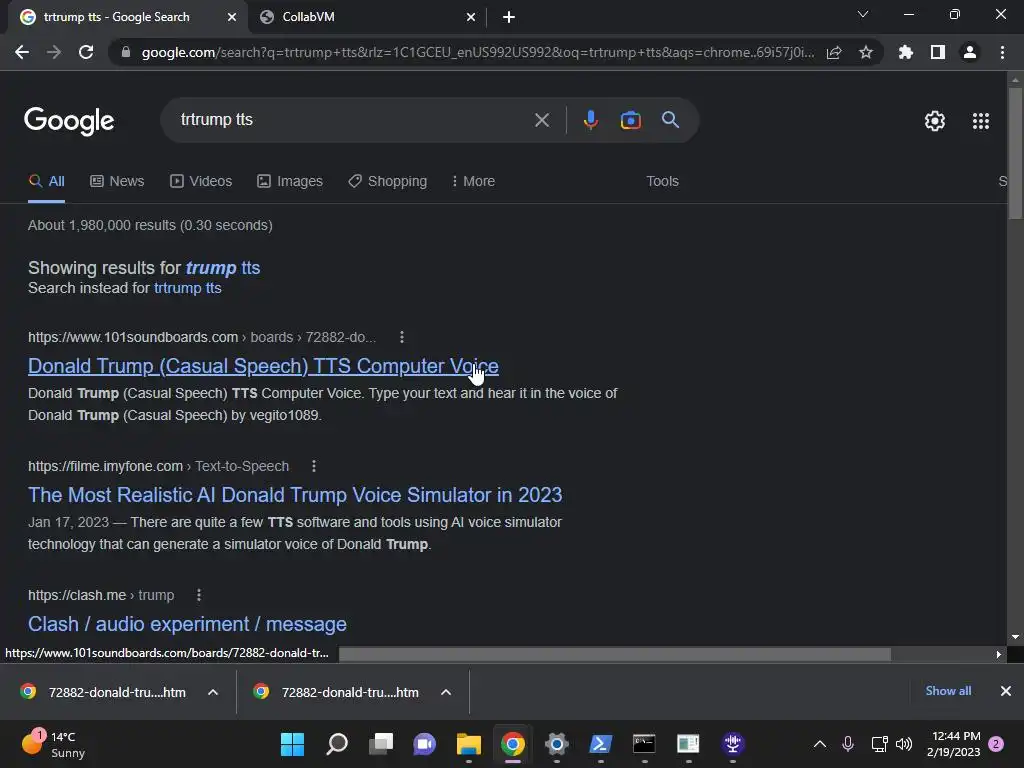Toggle the Chrome side panel icon
Screen dimensions: 1024x768
coord(938,52)
